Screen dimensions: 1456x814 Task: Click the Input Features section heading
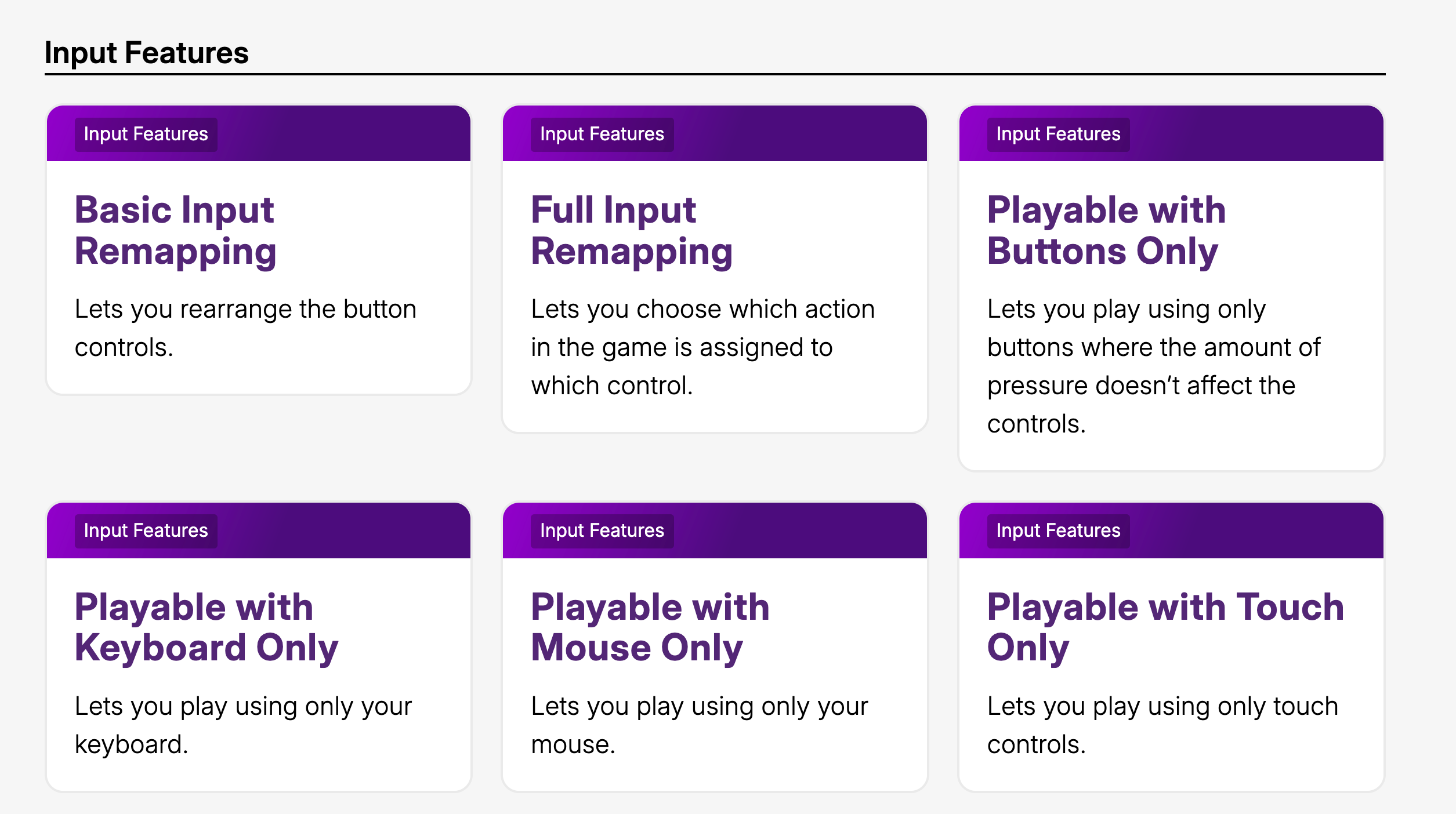pyautogui.click(x=146, y=53)
